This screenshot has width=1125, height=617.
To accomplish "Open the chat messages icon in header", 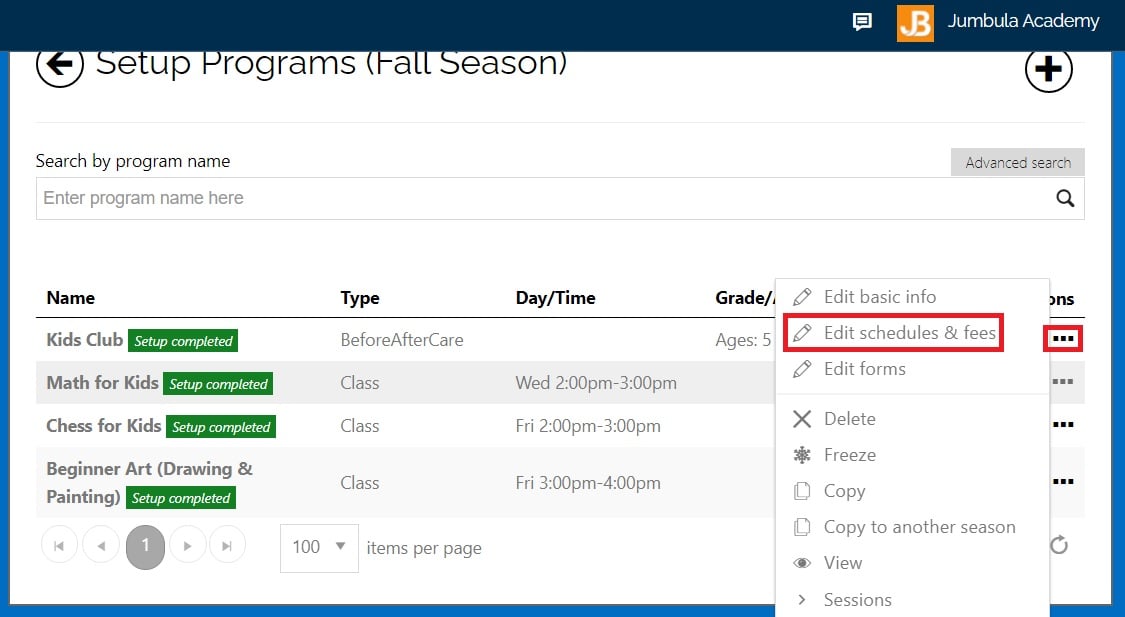I will 862,22.
